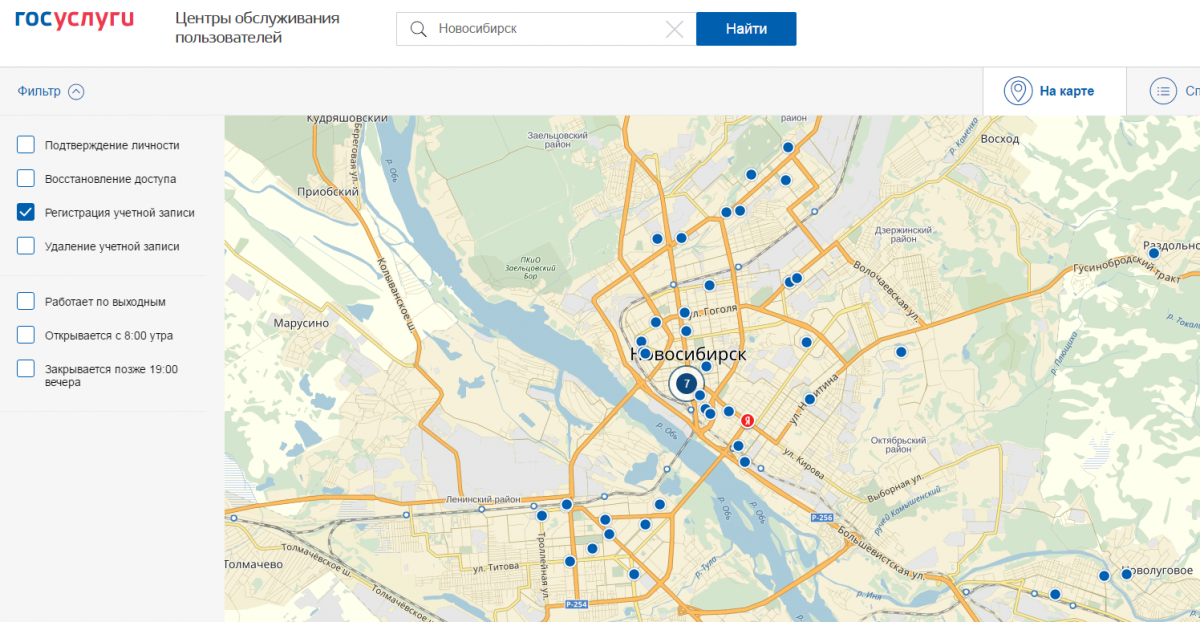This screenshot has width=1200, height=622.
Task: Click the P-254 road sign
Action: click(575, 604)
